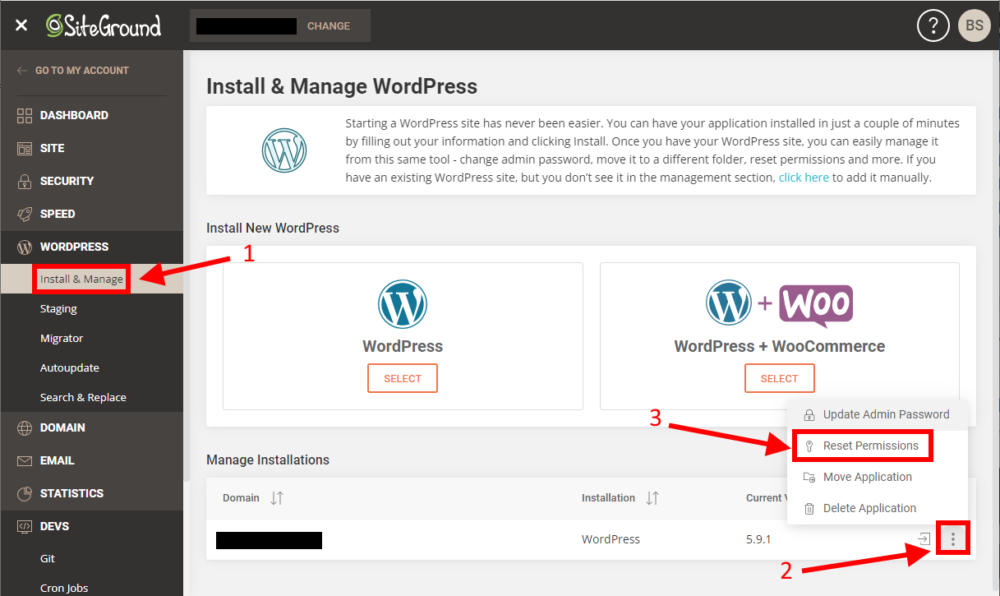Toggle the Installation column sort arrows
The width and height of the screenshot is (1000, 596).
pos(653,497)
